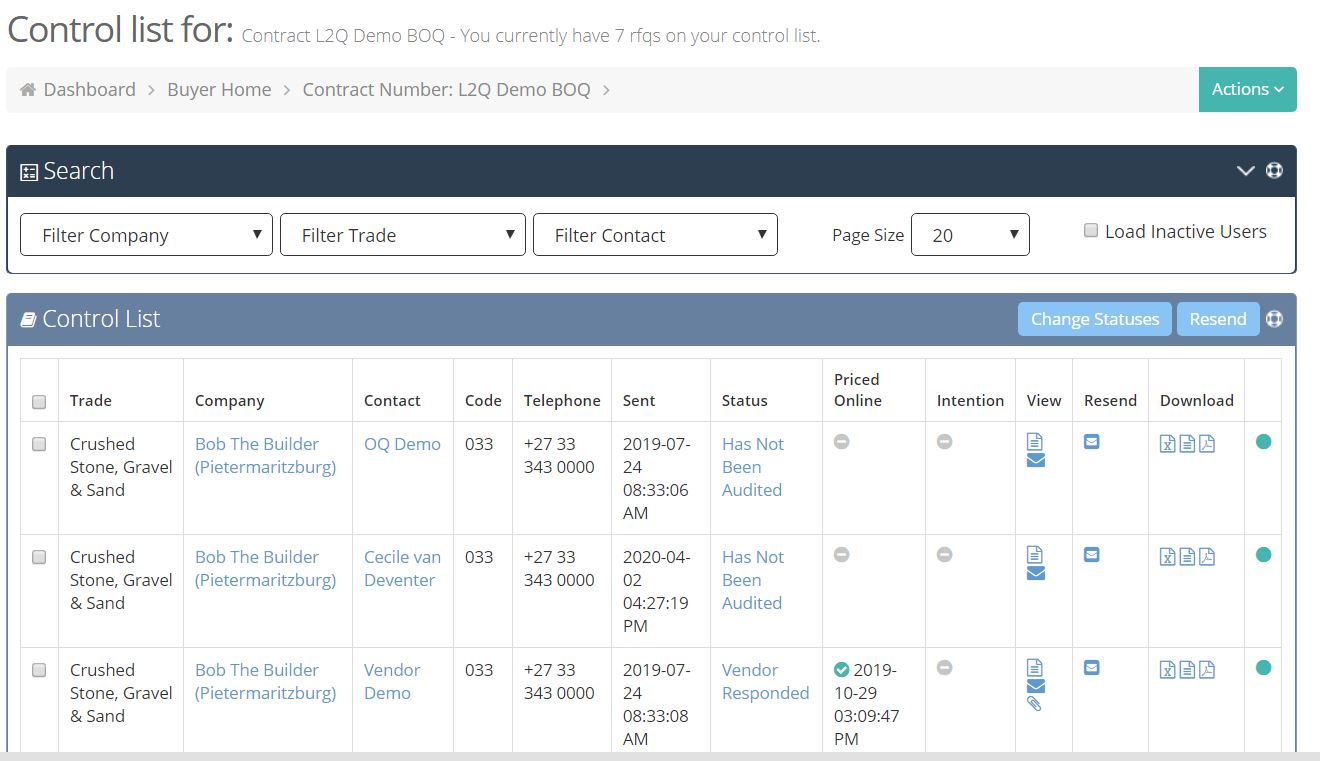The height and width of the screenshot is (761, 1320).
Task: Click resend envelope icon in OQ Demo row
Action: point(1092,441)
